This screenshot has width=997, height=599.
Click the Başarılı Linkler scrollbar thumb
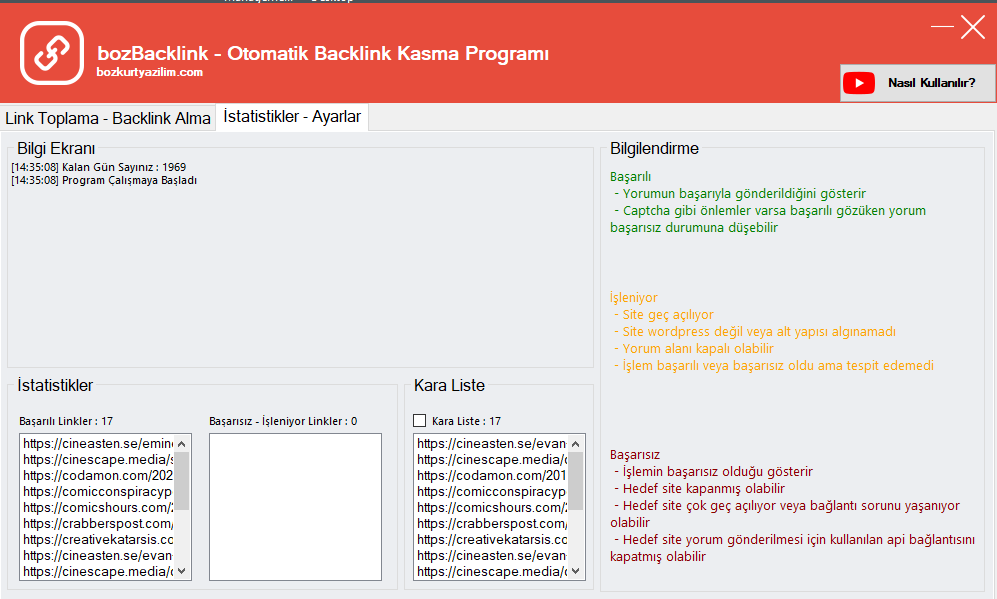point(182,481)
